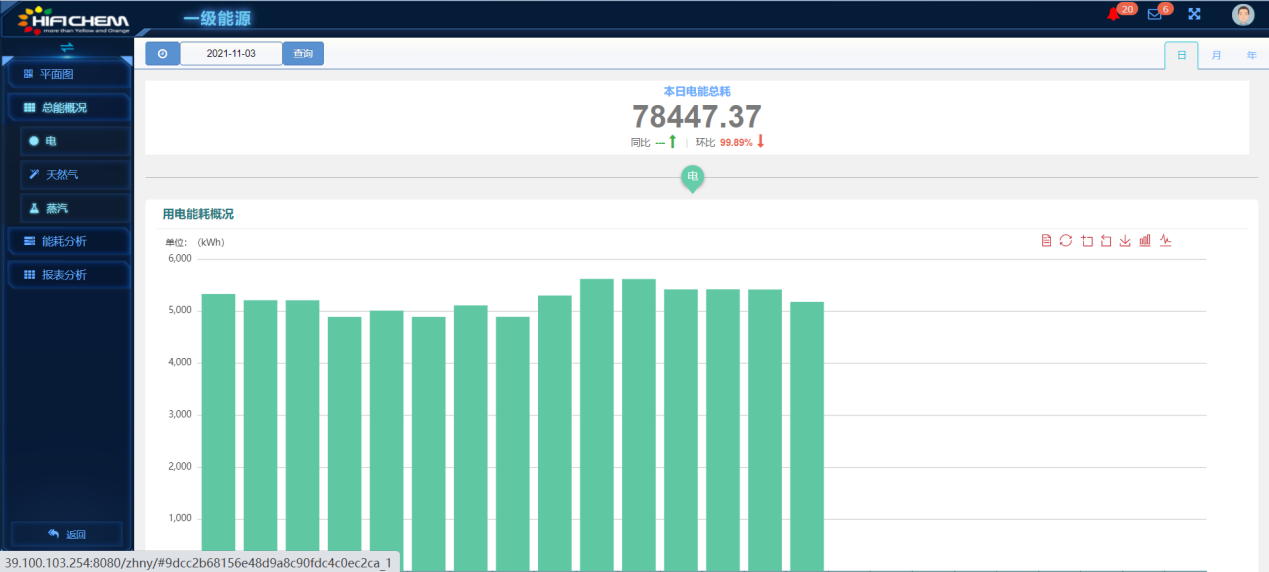Viewport: 1269px width, 572px height.
Task: Enter fullscreen mode using the expand icon
Action: pos(1194,14)
